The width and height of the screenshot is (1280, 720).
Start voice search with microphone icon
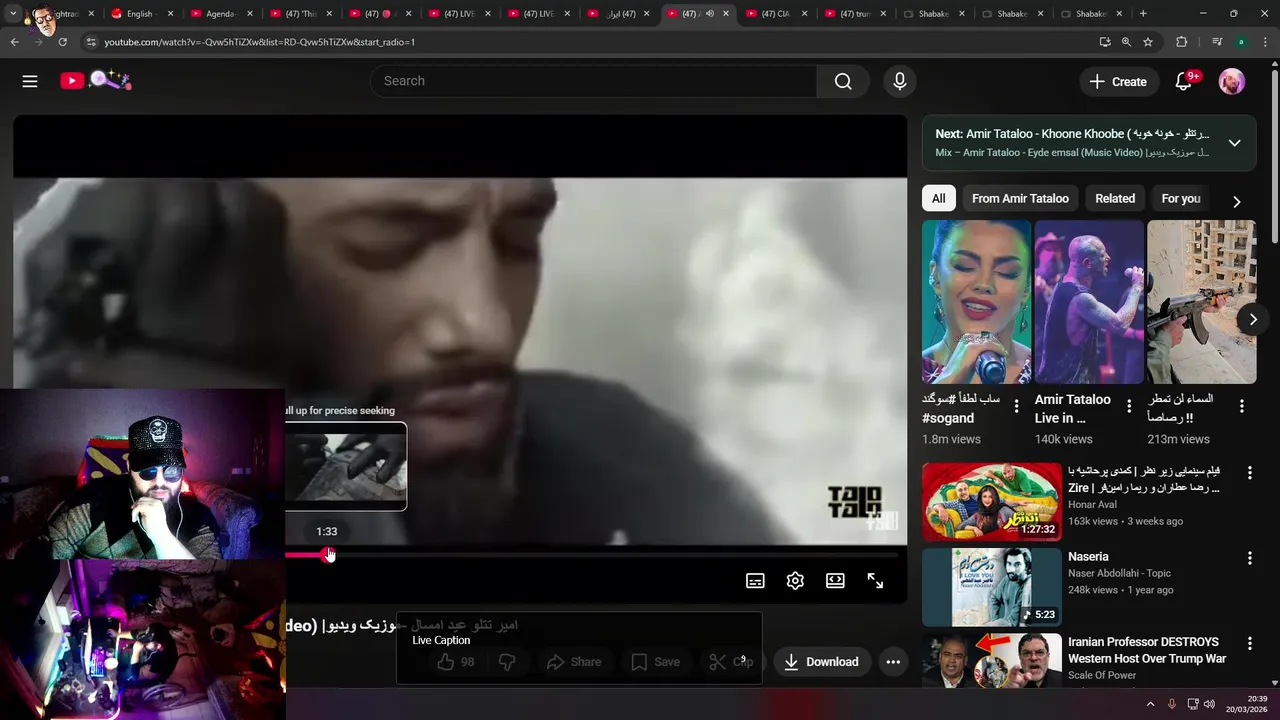tap(900, 81)
